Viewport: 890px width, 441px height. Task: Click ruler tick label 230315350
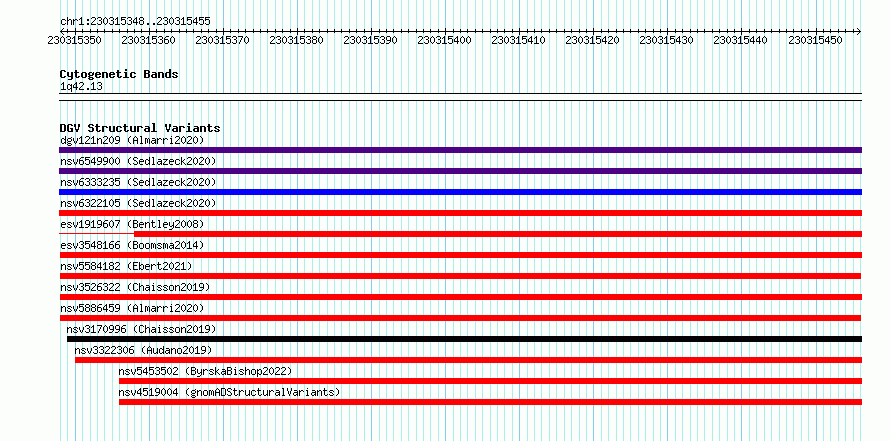(x=74, y=40)
